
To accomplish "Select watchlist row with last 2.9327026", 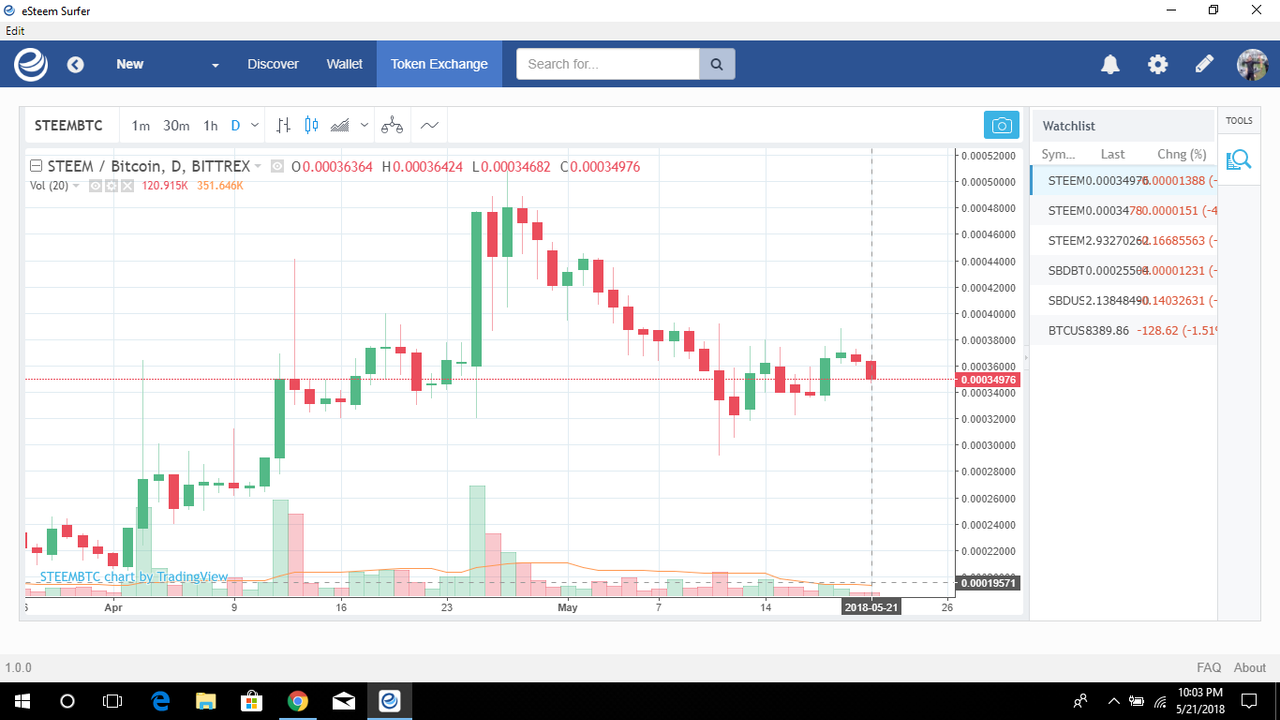I will point(1124,241).
